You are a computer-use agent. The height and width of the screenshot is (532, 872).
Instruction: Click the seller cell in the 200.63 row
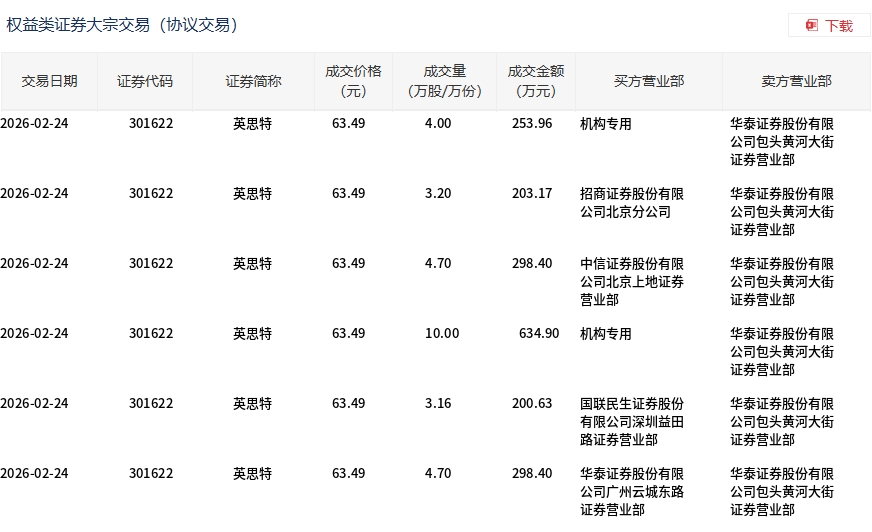782,422
